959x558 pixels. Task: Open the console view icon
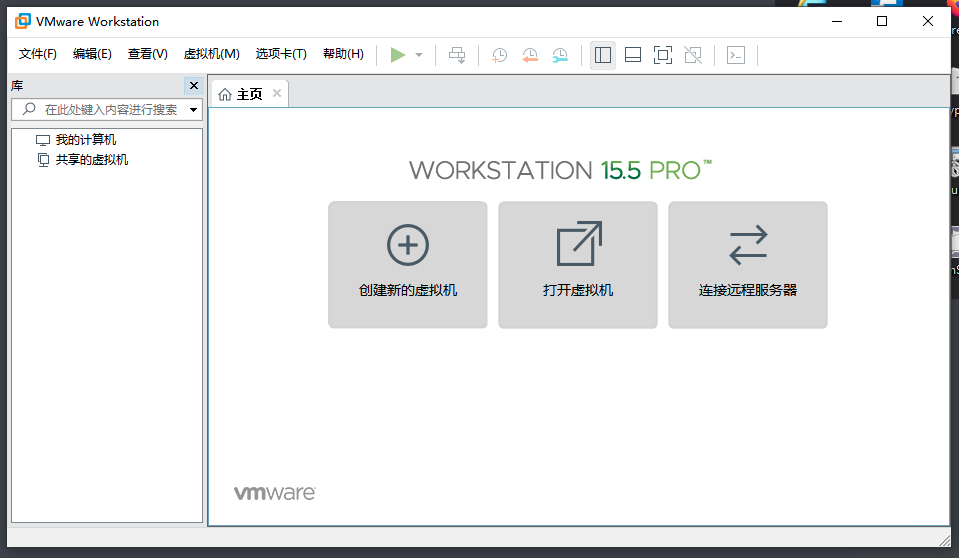pos(736,55)
